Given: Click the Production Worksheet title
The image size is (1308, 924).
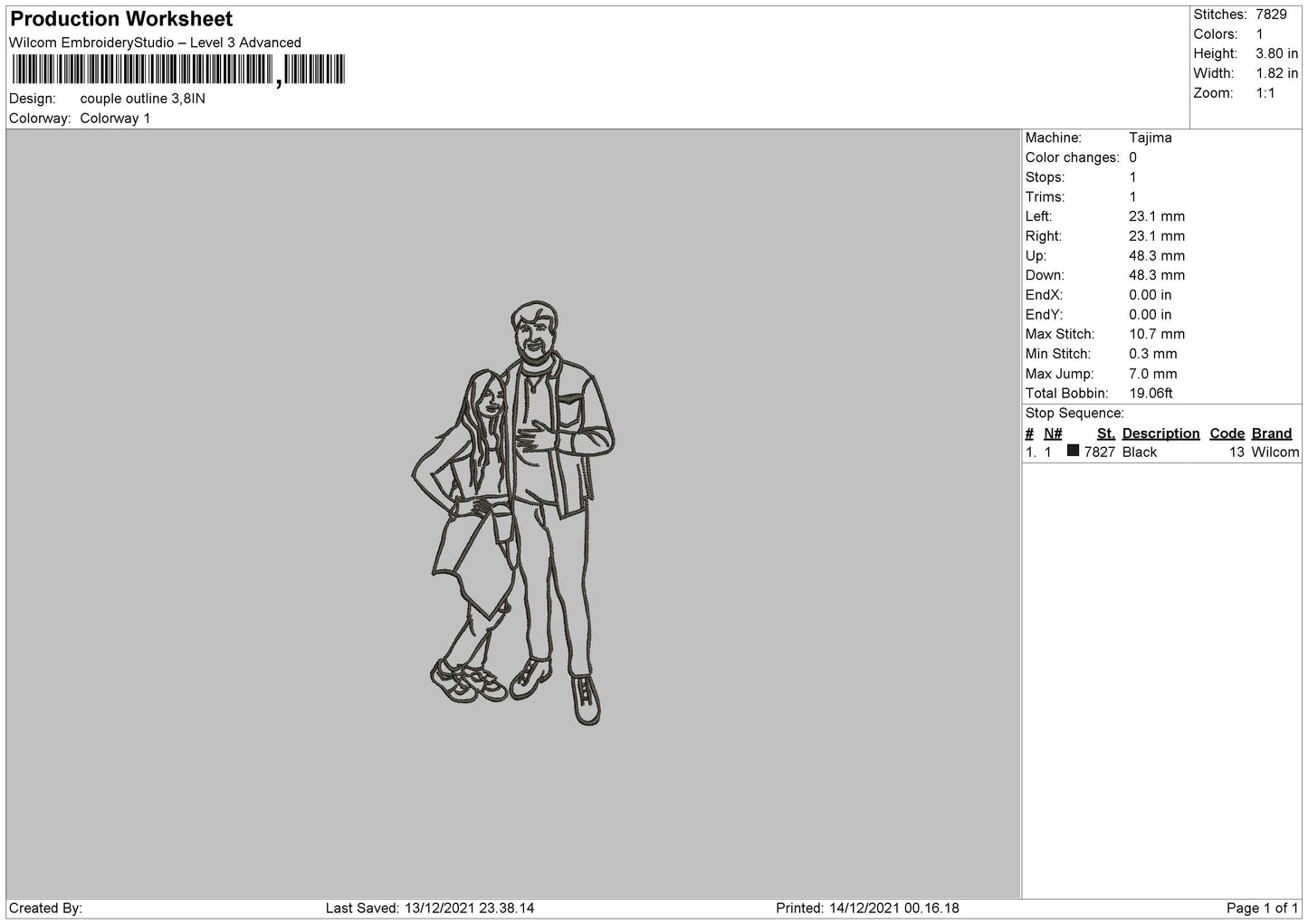Looking at the screenshot, I should 121,19.
